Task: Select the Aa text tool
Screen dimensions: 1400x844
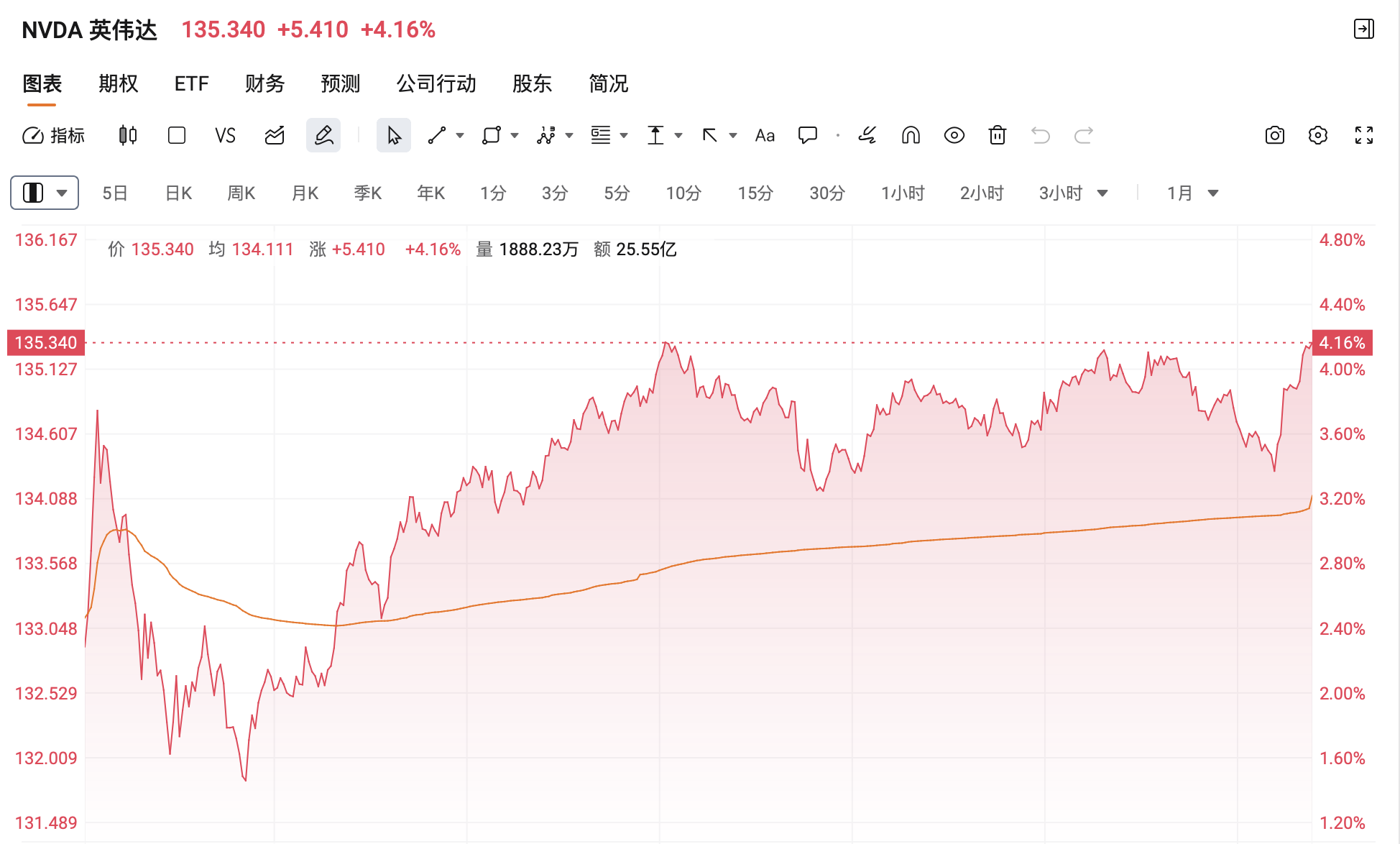Action: [x=765, y=135]
